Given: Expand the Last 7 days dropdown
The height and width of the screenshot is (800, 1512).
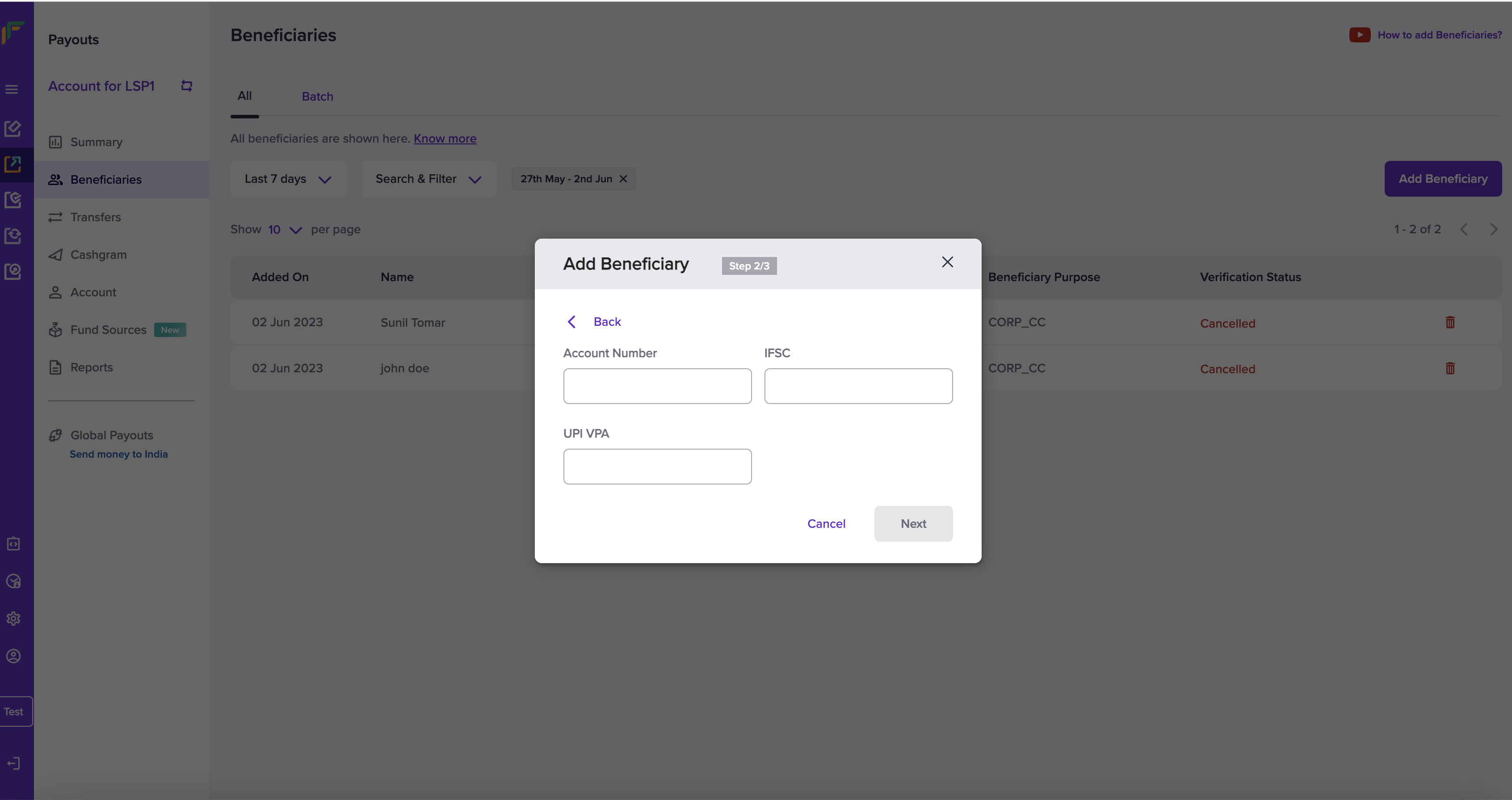Looking at the screenshot, I should (288, 179).
